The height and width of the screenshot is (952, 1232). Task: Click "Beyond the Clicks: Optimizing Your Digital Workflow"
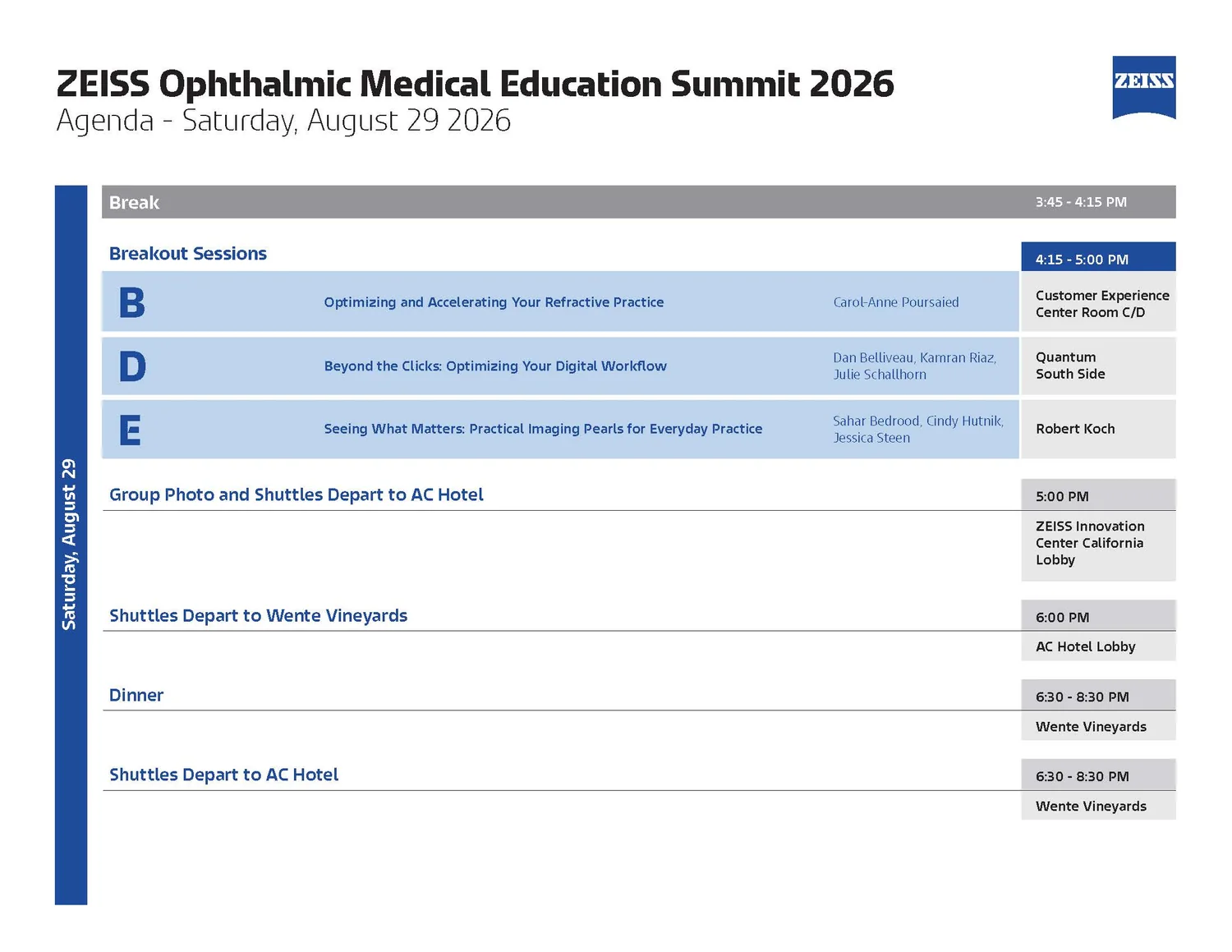pos(495,366)
